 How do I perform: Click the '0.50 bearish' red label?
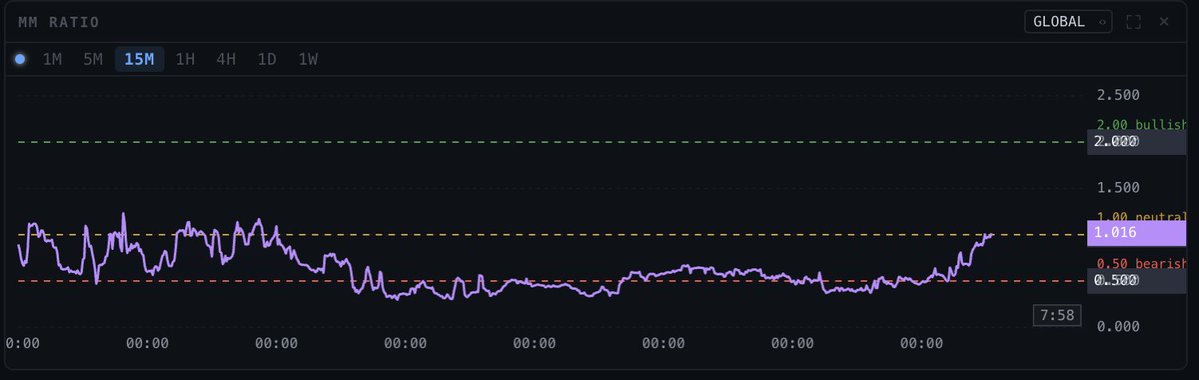click(1142, 264)
